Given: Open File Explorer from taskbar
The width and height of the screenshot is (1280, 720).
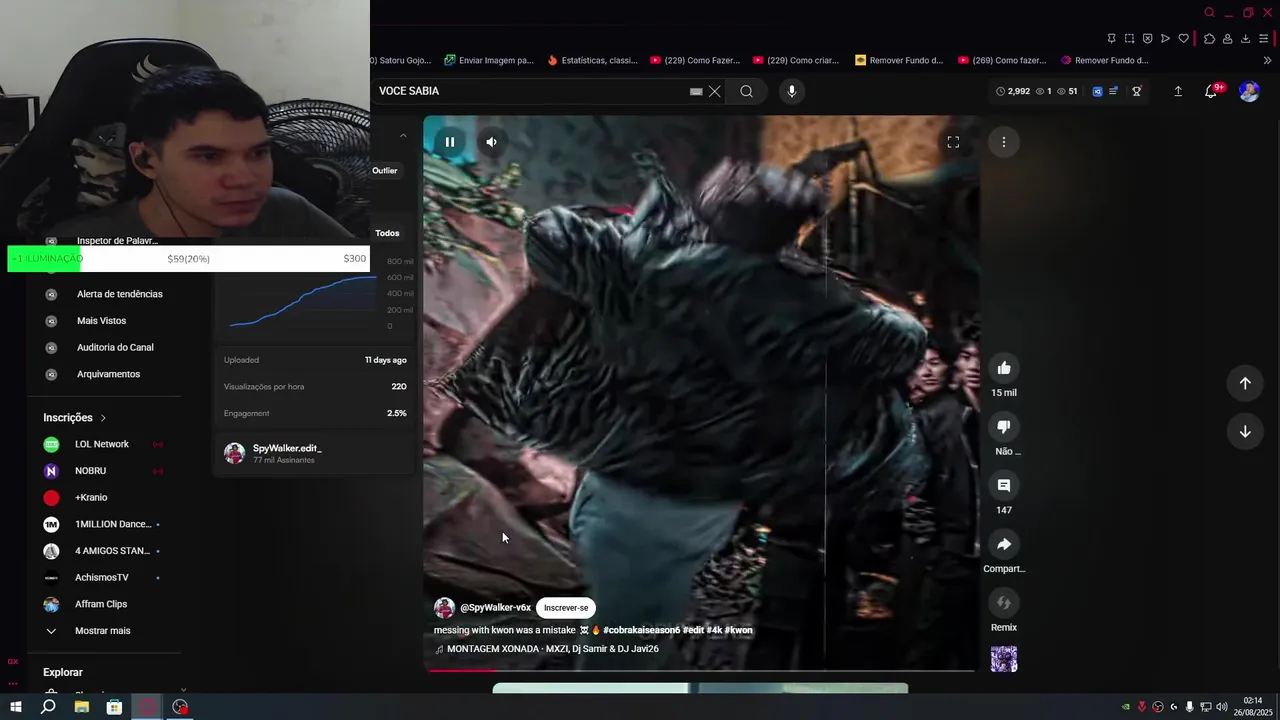Looking at the screenshot, I should (82, 707).
